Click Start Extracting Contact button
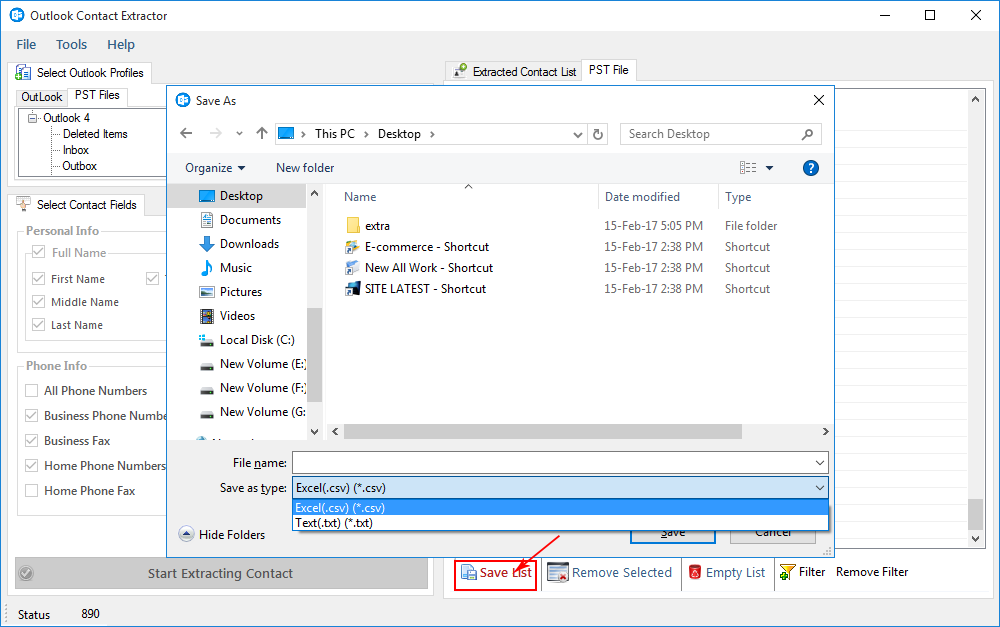The image size is (1000, 627). point(221,573)
